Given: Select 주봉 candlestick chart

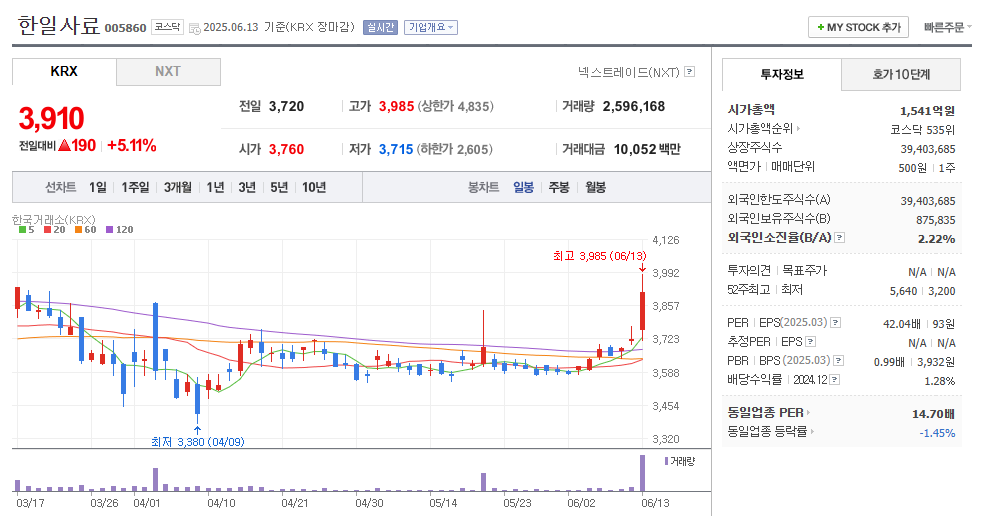Looking at the screenshot, I should [559, 187].
